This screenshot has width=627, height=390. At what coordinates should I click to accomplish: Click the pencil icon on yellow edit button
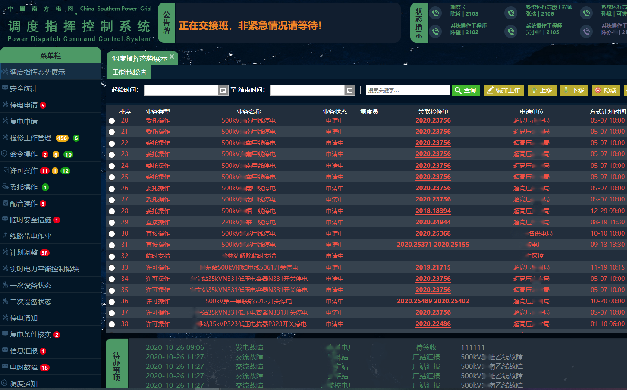click(490, 90)
